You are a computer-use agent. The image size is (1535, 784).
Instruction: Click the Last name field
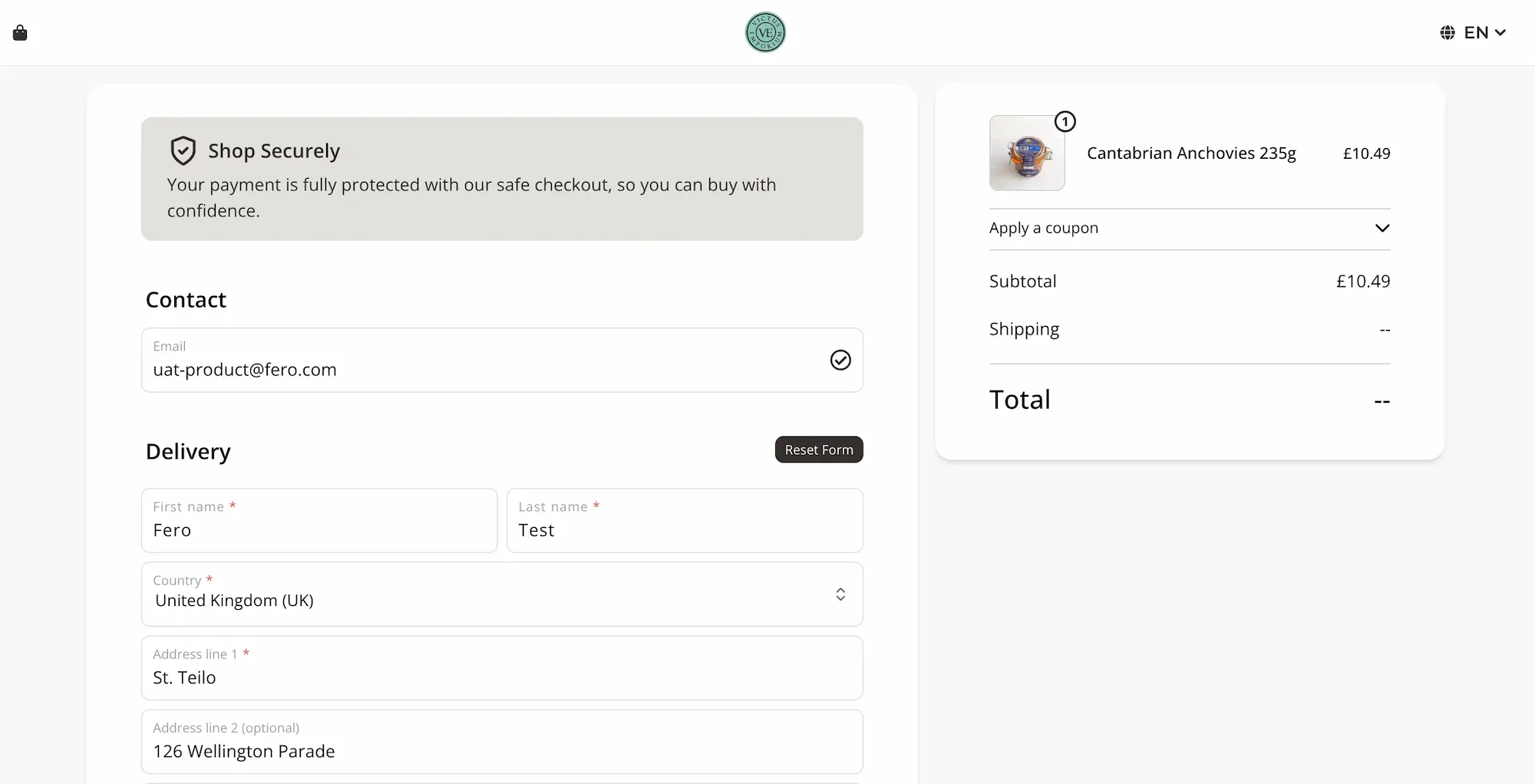pos(685,529)
